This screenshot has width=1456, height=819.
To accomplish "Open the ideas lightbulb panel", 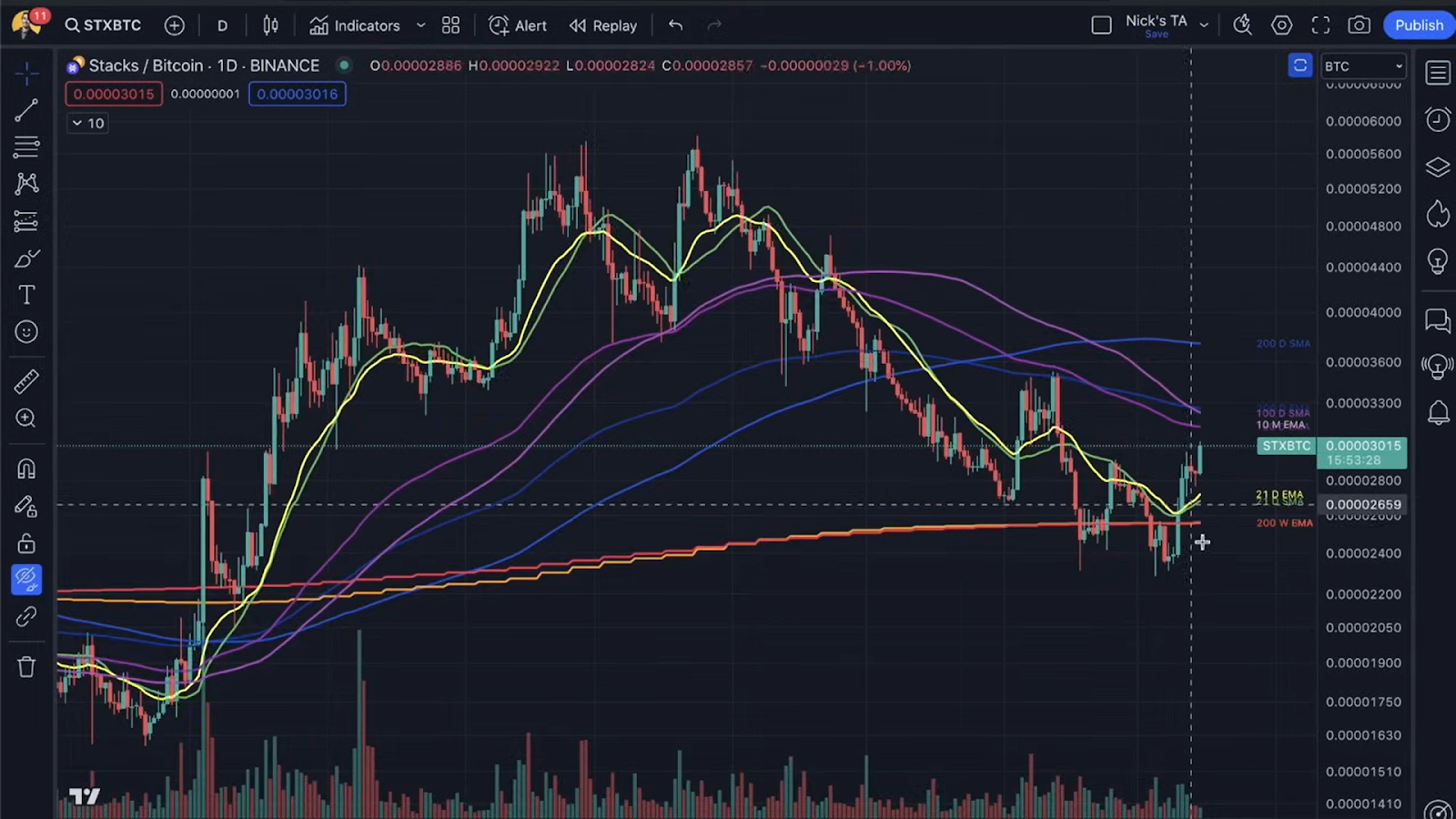I will coord(1438,261).
